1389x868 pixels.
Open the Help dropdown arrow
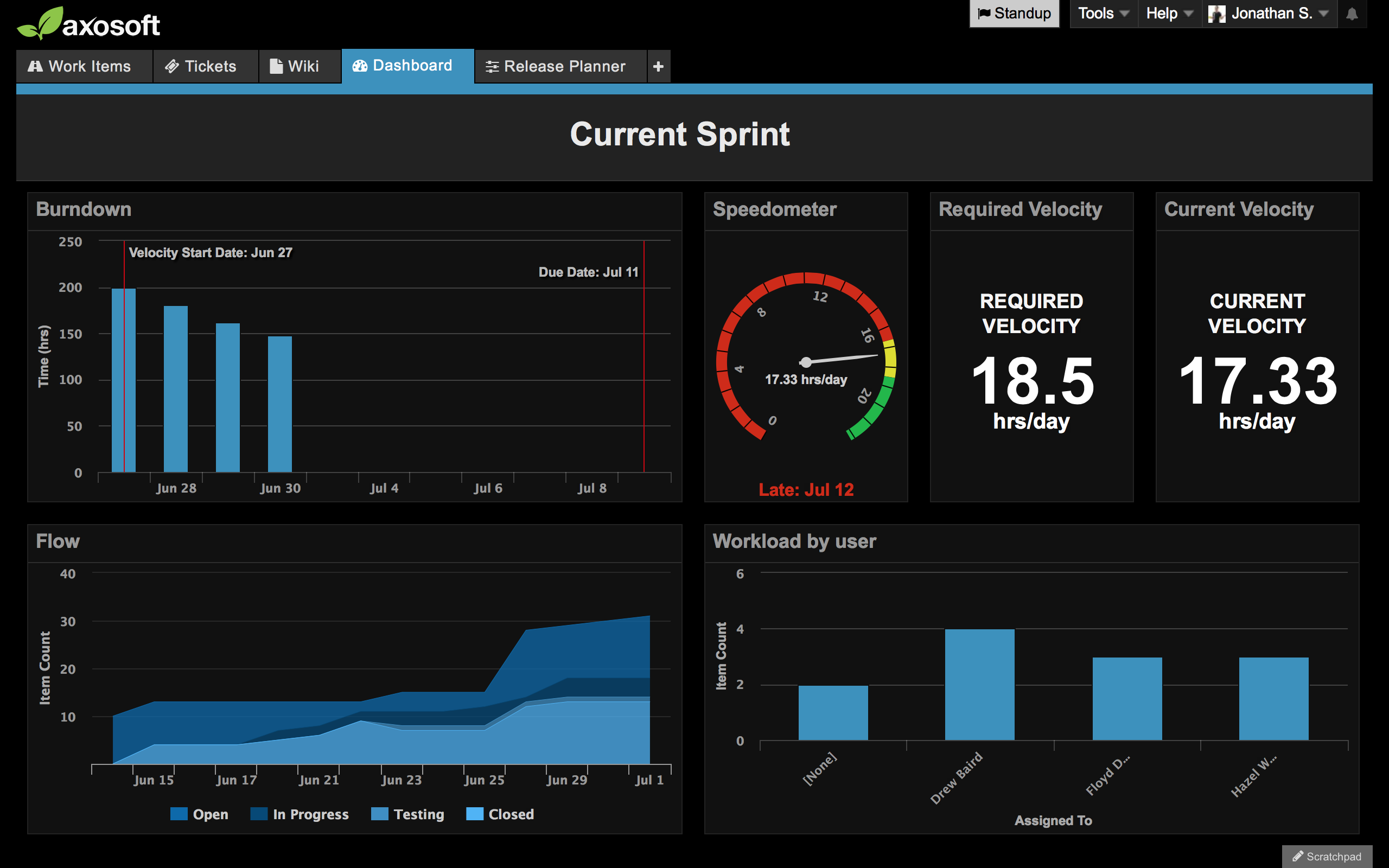coord(1189,13)
